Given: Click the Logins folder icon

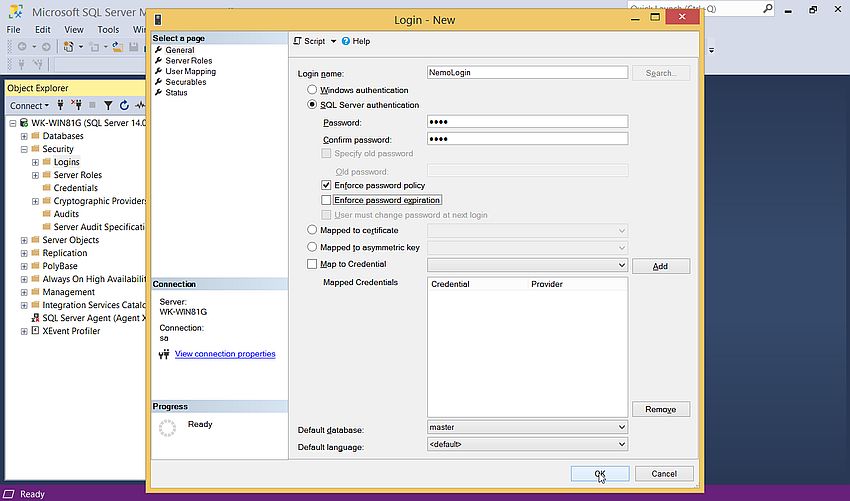Looking at the screenshot, I should [47, 162].
